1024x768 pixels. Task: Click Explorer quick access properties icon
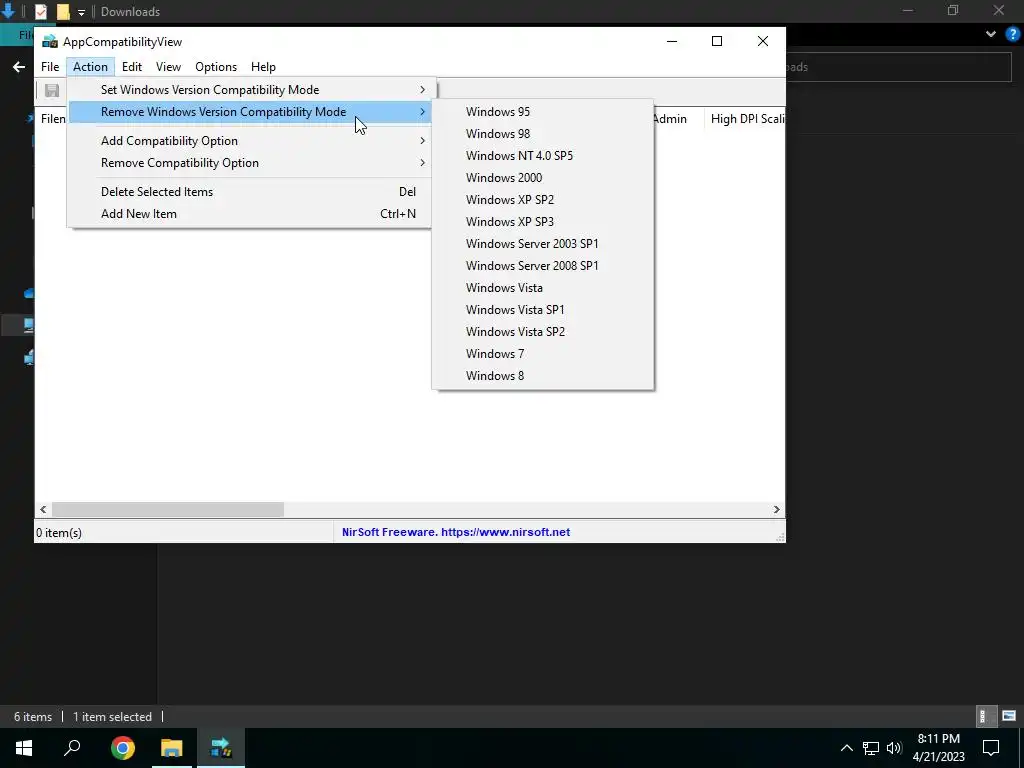40,11
